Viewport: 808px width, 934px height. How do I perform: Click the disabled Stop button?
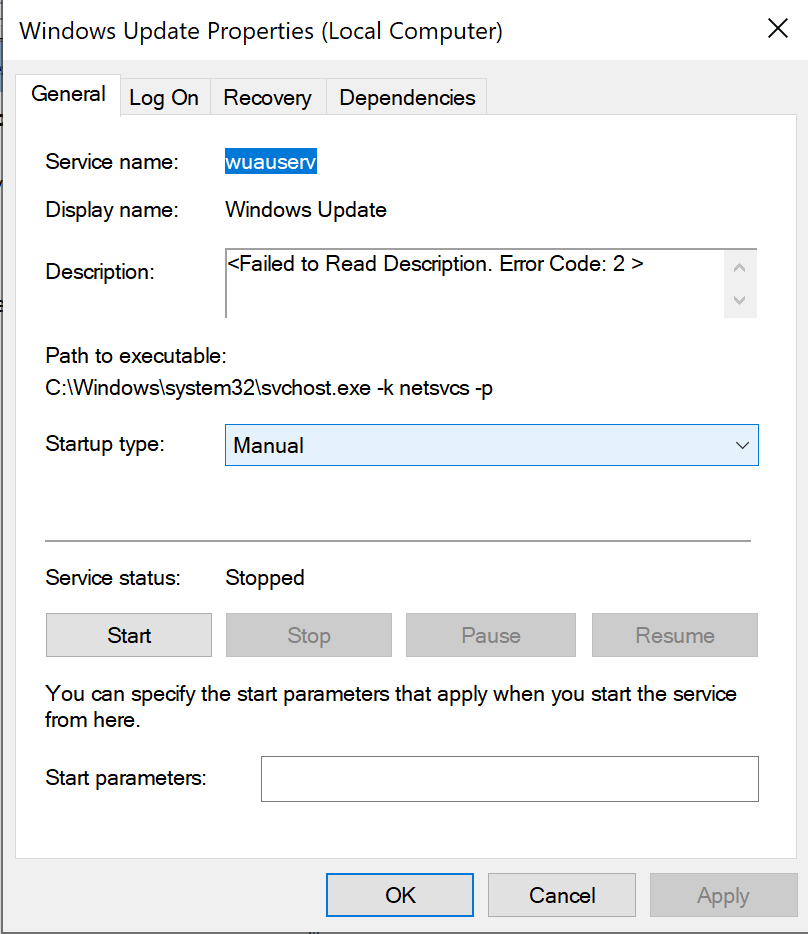[309, 635]
